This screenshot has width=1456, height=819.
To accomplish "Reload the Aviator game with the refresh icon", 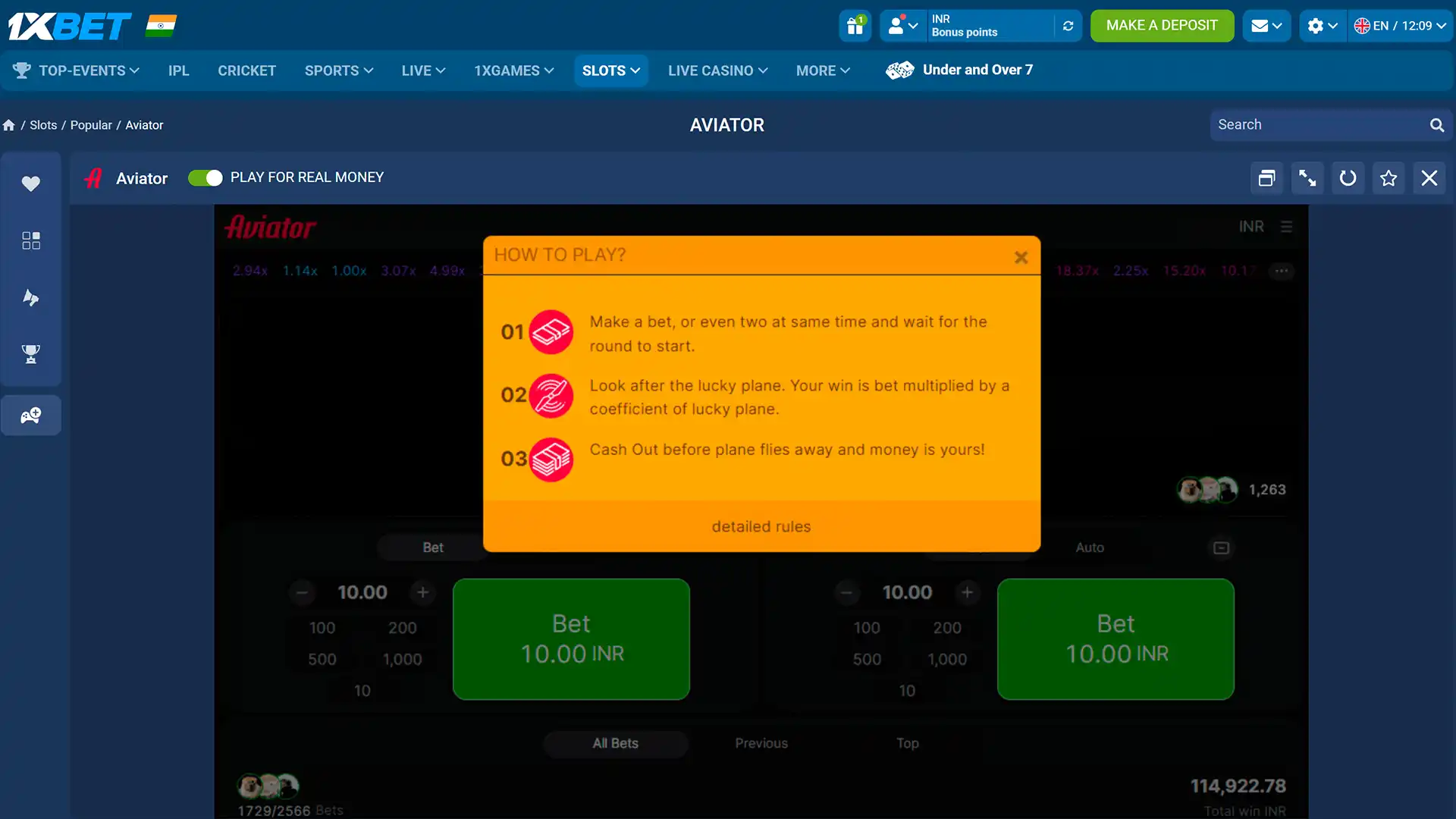I will pyautogui.click(x=1348, y=177).
